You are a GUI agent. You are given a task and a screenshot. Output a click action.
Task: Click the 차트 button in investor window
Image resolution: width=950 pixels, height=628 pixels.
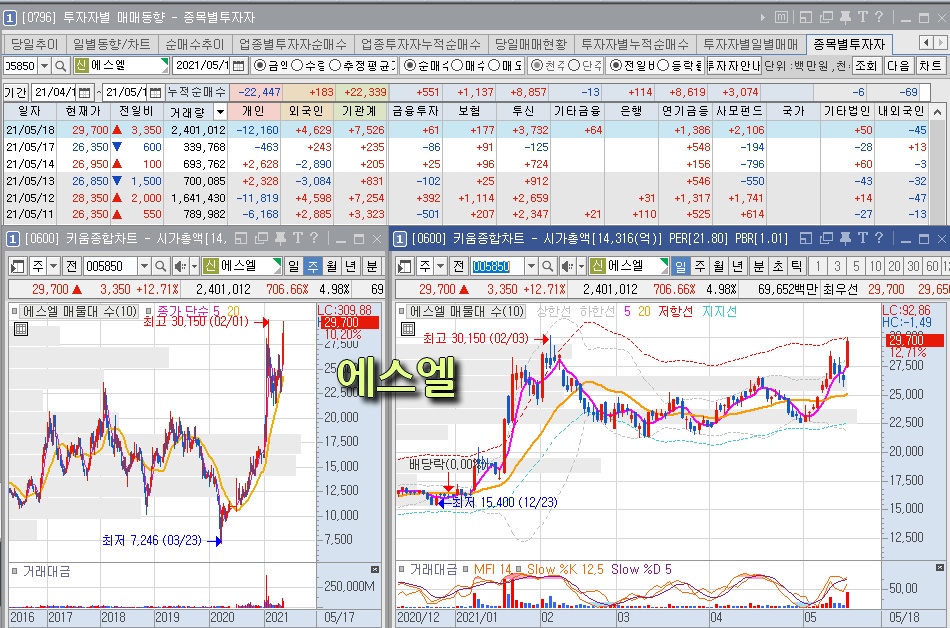(x=930, y=65)
